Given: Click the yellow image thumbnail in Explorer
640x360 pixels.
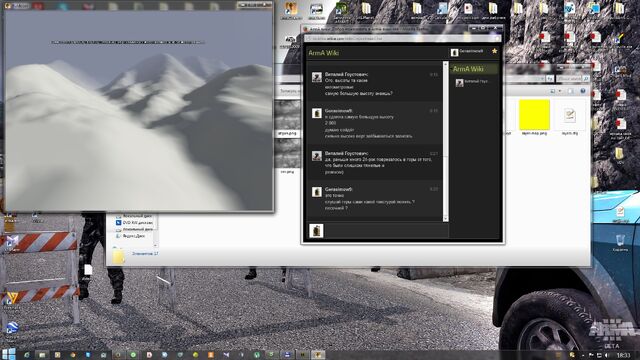Looking at the screenshot, I should coord(534,115).
